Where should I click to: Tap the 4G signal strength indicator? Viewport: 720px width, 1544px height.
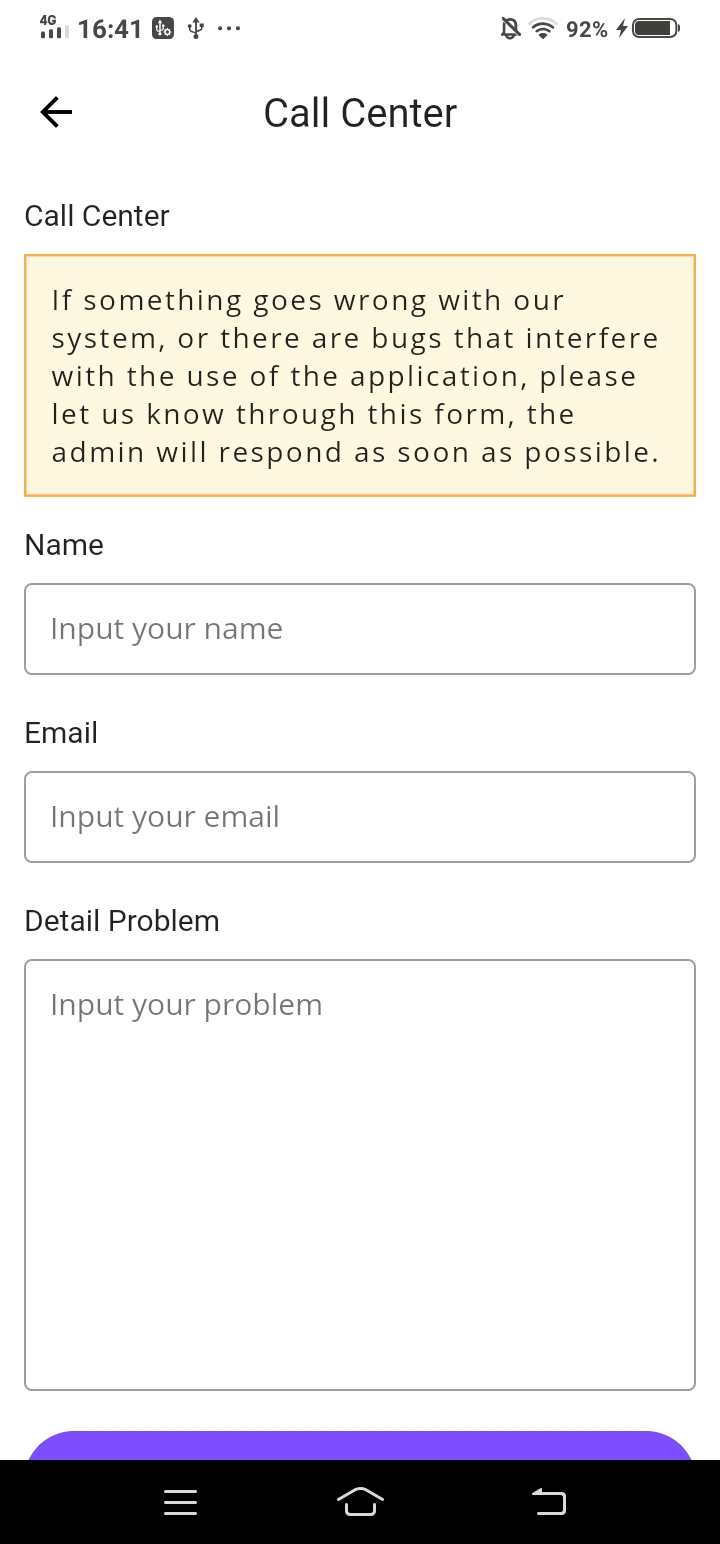(53, 27)
